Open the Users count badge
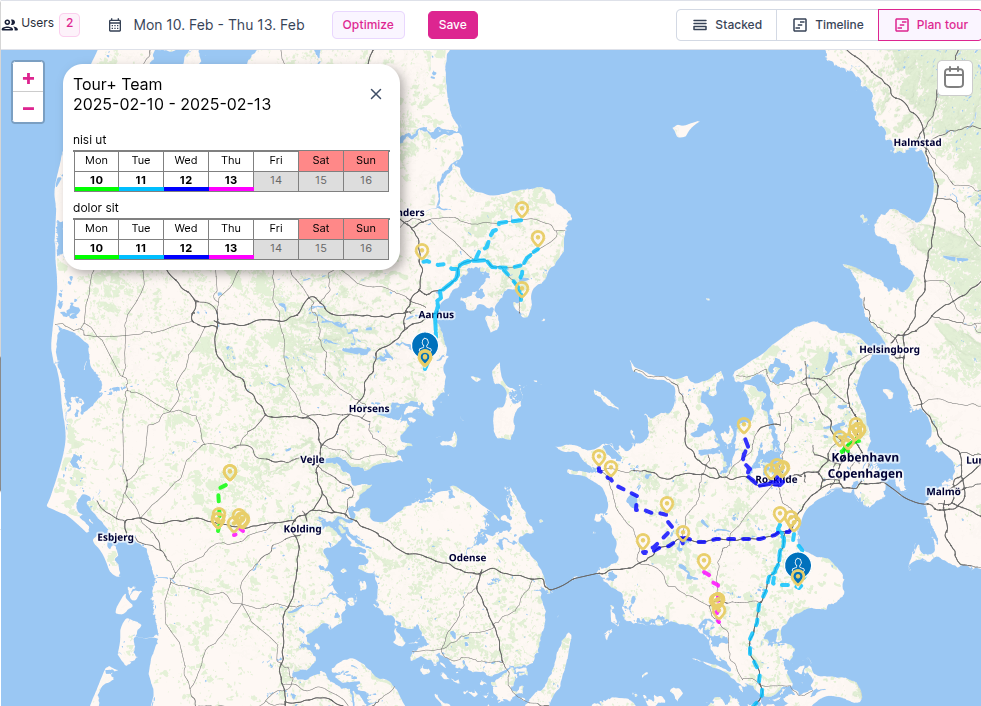The height and width of the screenshot is (706, 981). point(69,24)
